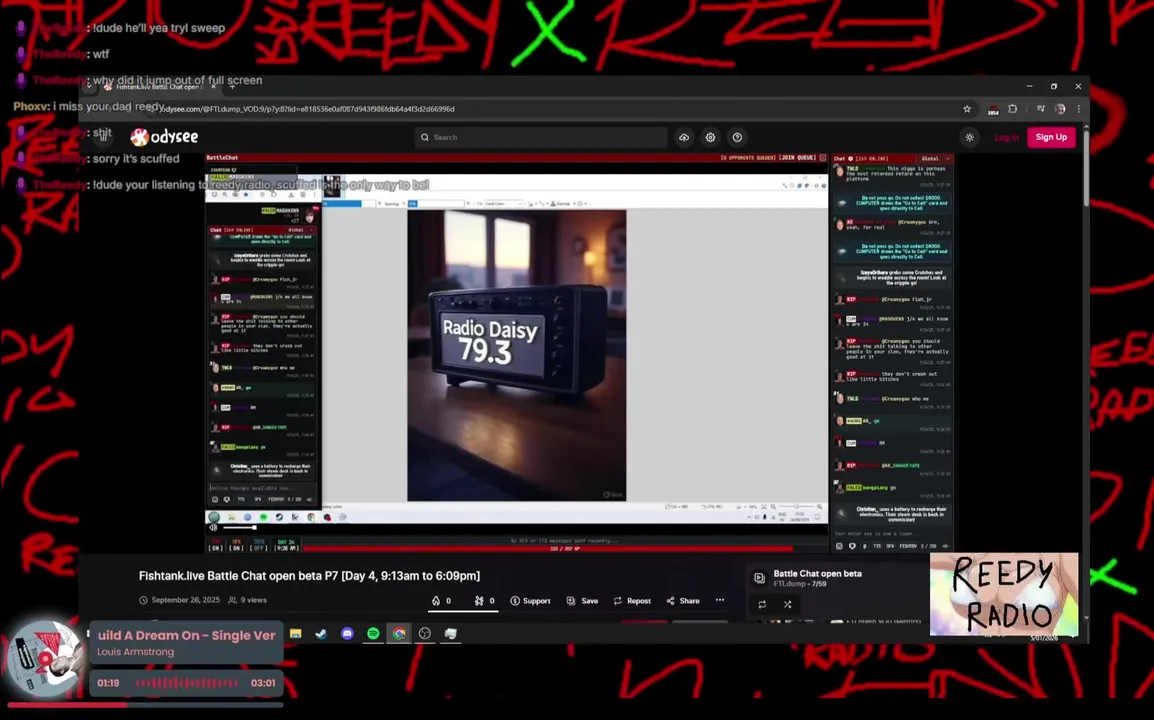This screenshot has height=720, width=1154.
Task: Toggle playlist loop
Action: click(x=762, y=604)
